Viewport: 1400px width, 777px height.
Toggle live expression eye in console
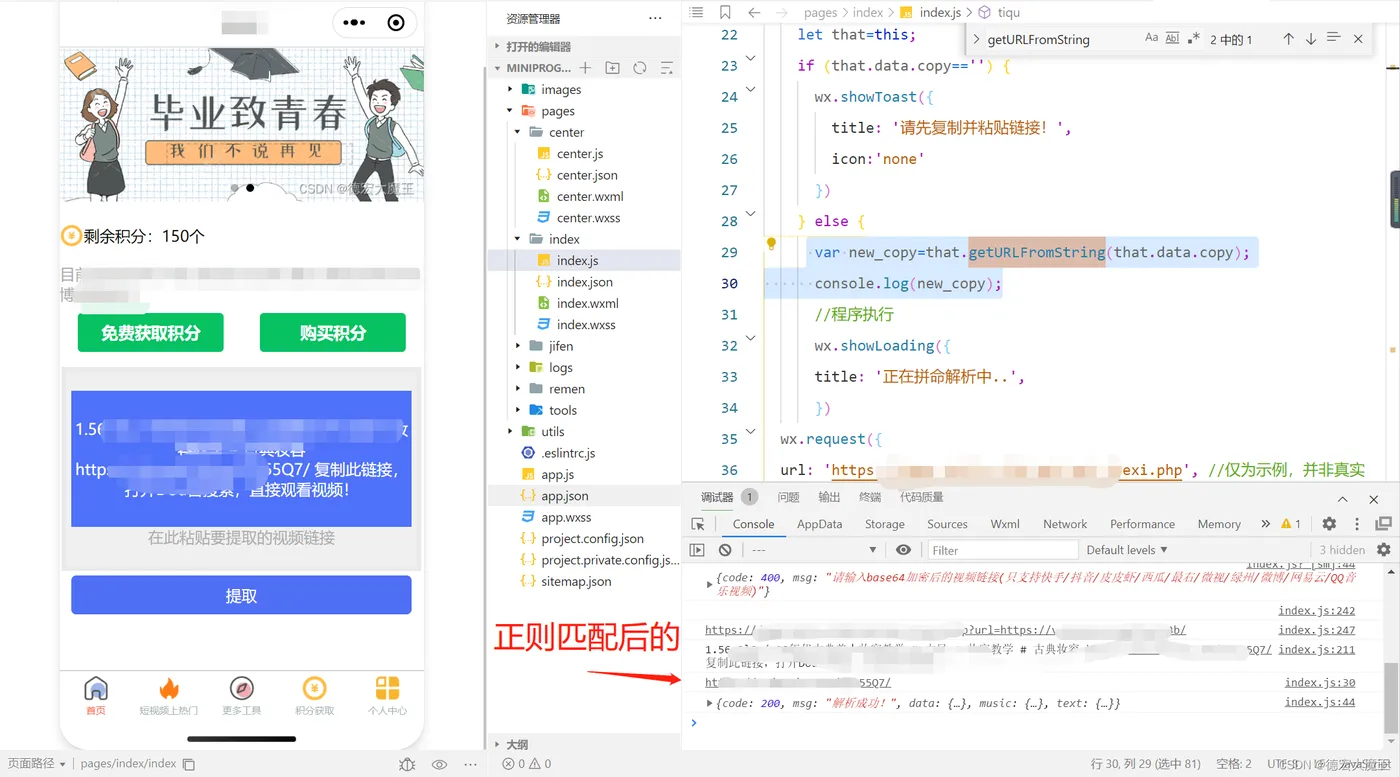904,550
